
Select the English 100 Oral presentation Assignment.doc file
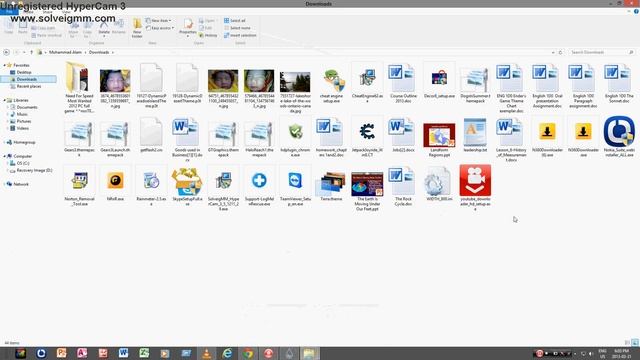point(547,86)
